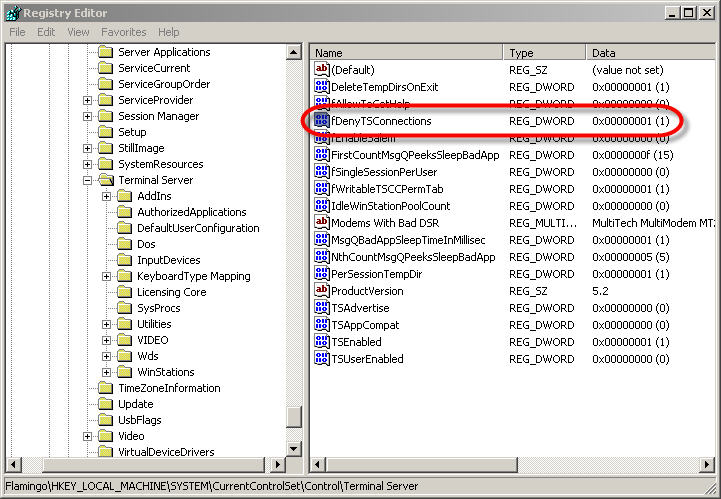Screen dimensions: 721x499
Task: Expand the AddIns subkey
Action: (x=106, y=196)
